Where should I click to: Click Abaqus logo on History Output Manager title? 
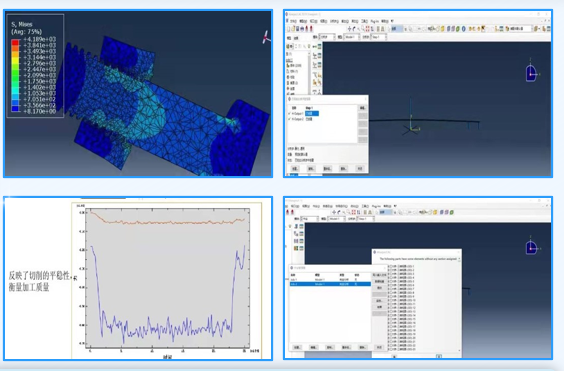pos(290,99)
